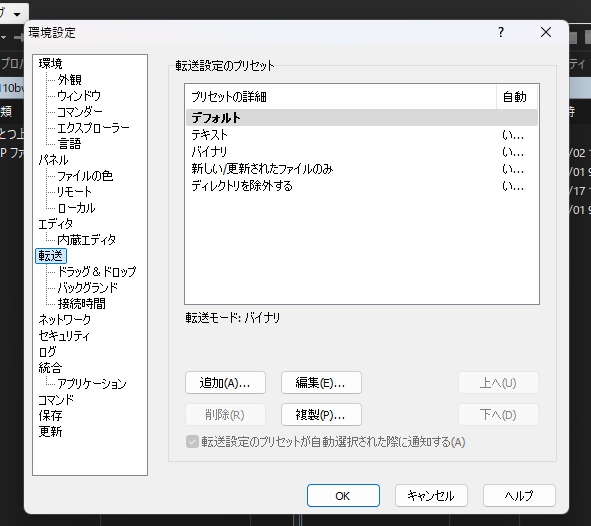
Task: Select the テキスト preset in the list
Action: pyautogui.click(x=361, y=135)
